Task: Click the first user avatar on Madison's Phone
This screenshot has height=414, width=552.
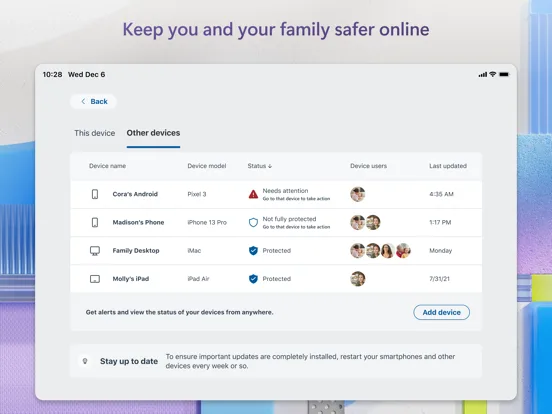Action: 357,222
